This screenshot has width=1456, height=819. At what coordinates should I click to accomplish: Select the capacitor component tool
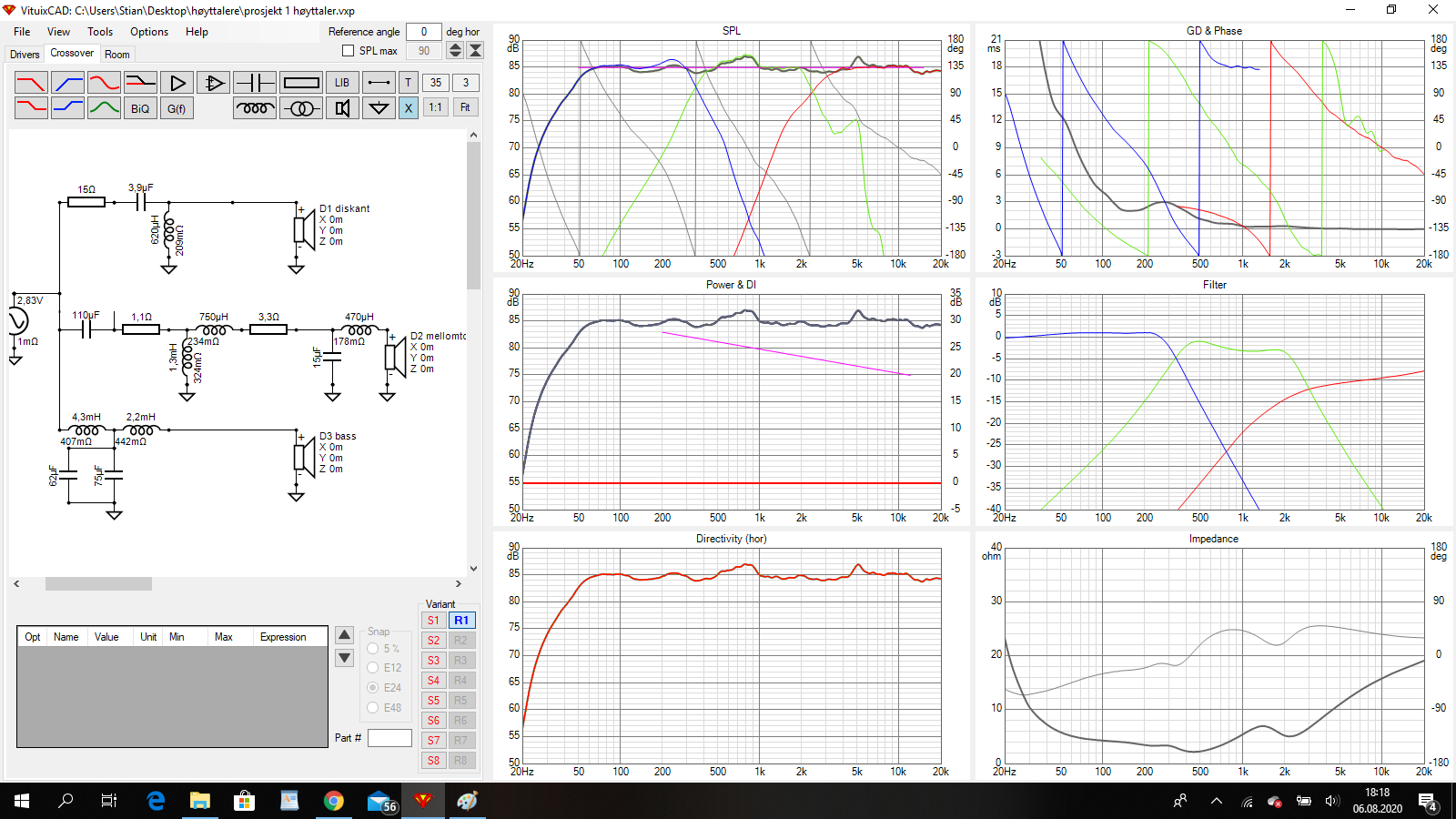pyautogui.click(x=255, y=83)
